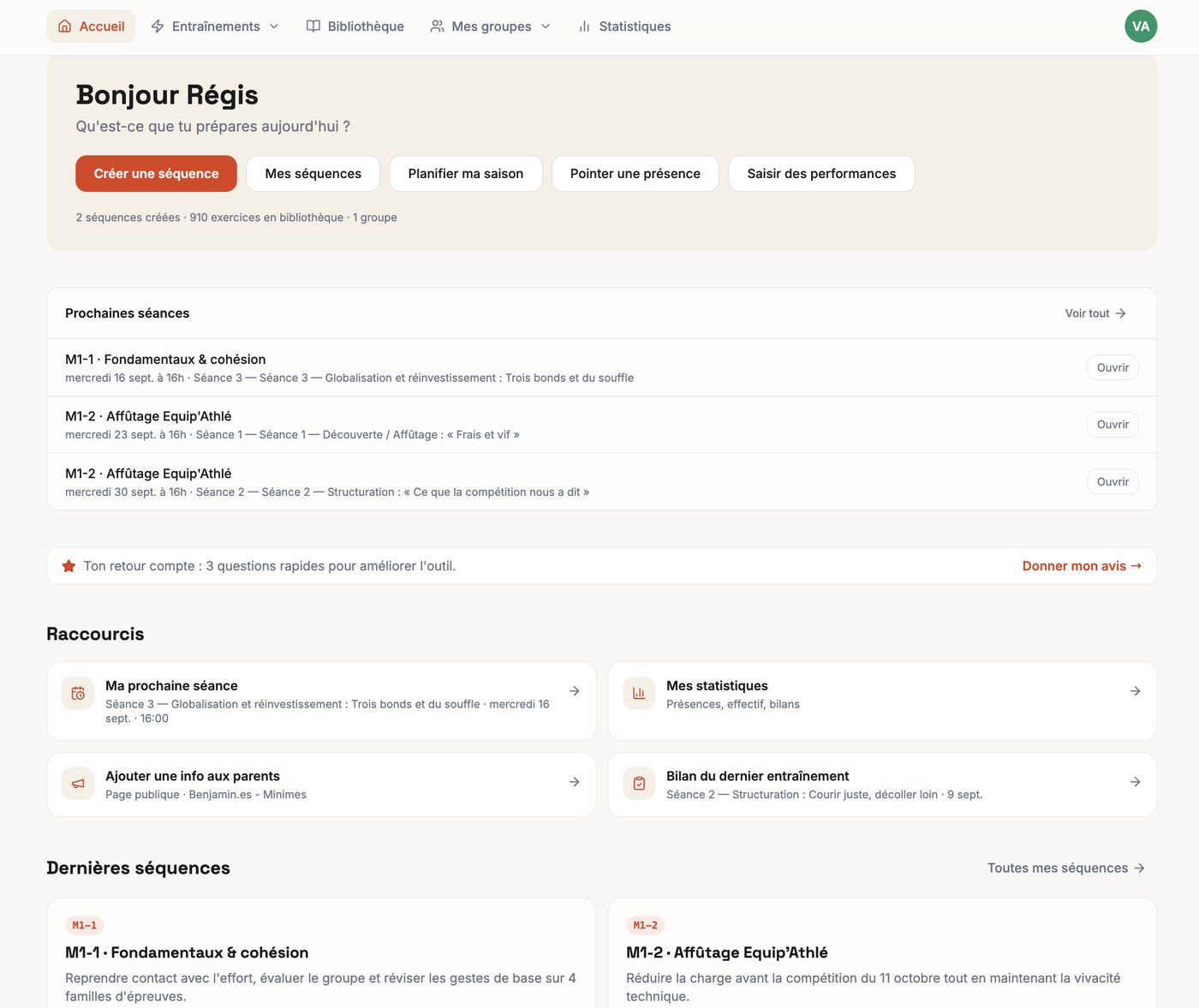1199x1008 pixels.
Task: Click the Prochaines séances heading
Action: [128, 313]
